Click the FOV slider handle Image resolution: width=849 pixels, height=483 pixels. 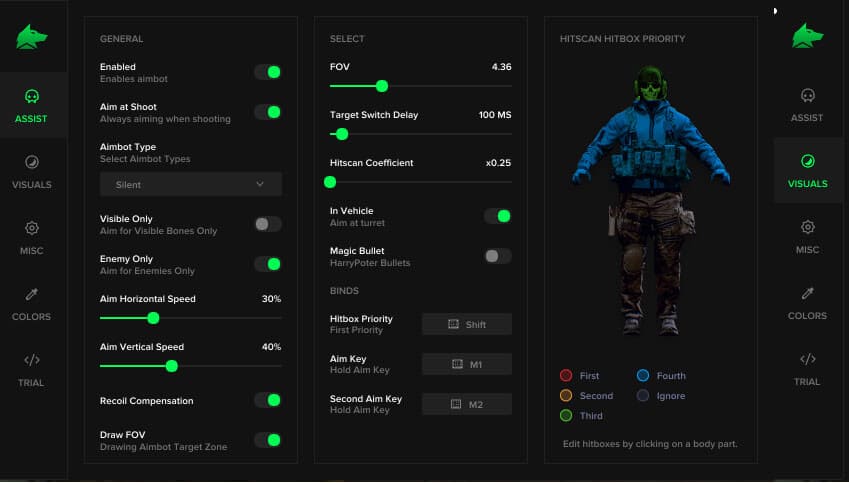coord(381,86)
